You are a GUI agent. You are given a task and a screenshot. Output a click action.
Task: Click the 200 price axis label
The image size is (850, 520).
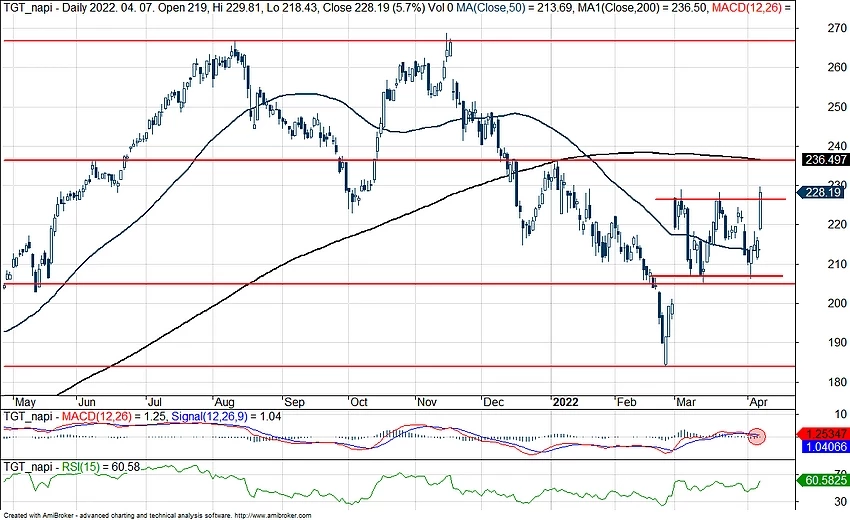point(836,303)
